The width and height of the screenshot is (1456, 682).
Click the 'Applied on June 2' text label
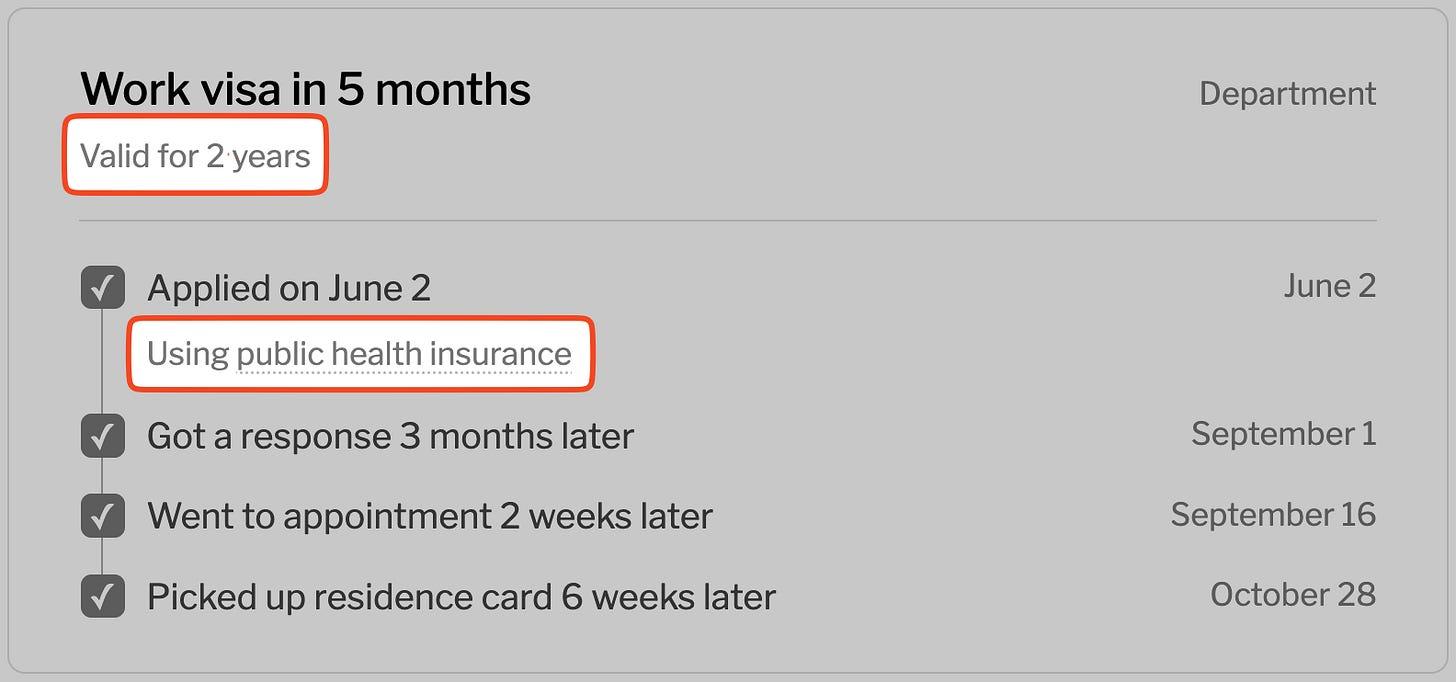click(x=290, y=287)
